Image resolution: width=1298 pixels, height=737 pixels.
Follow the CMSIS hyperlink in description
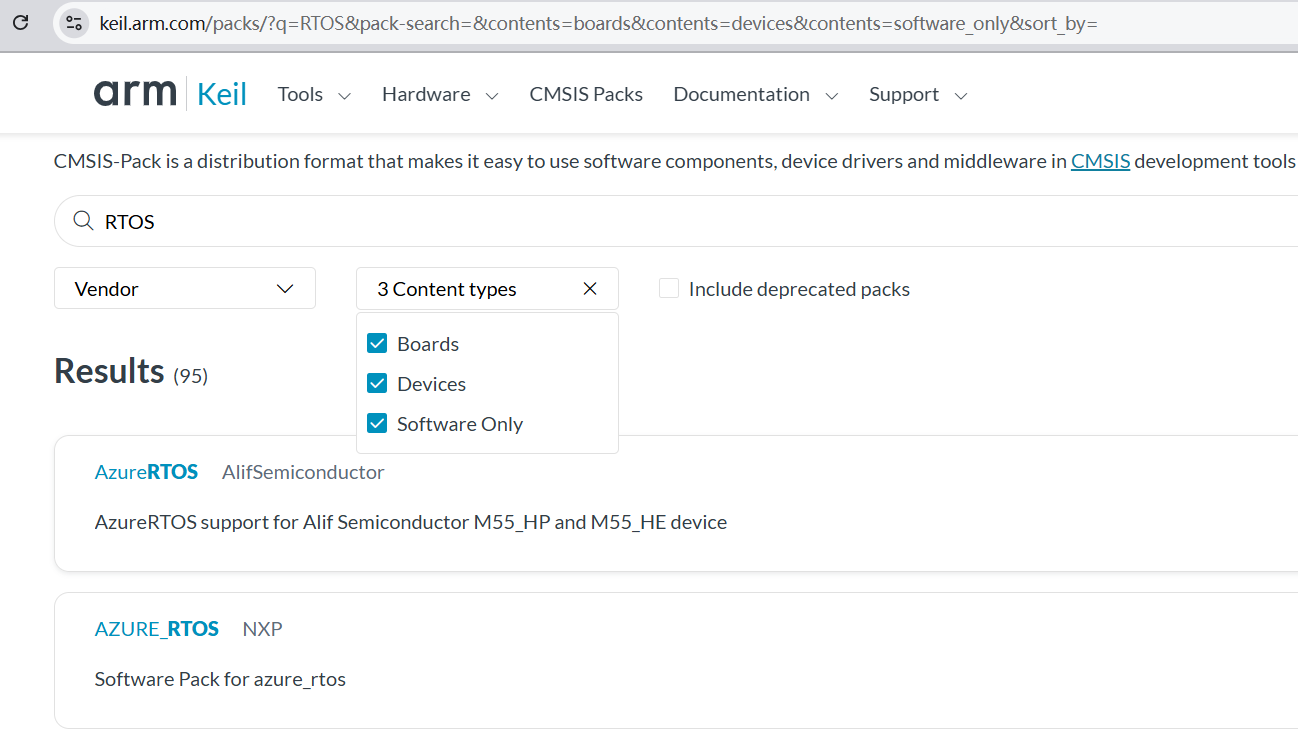1100,161
